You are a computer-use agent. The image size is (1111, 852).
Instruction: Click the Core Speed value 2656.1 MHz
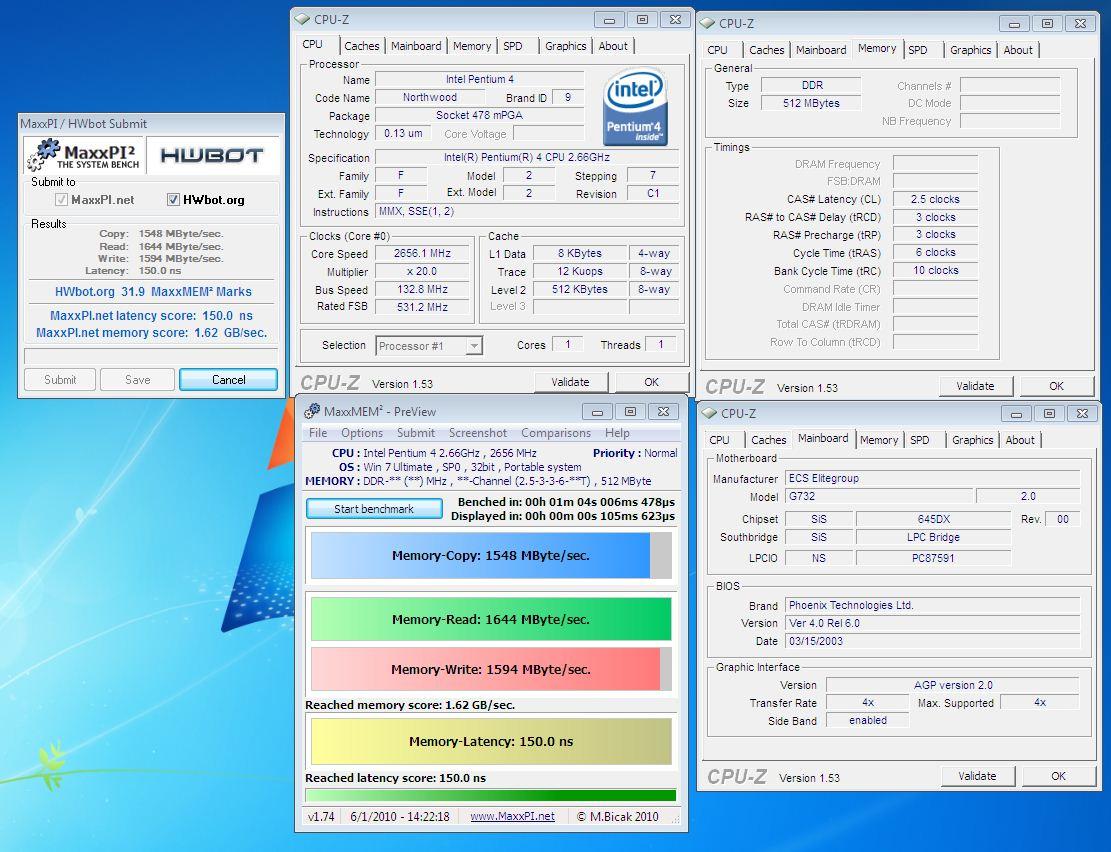click(422, 254)
